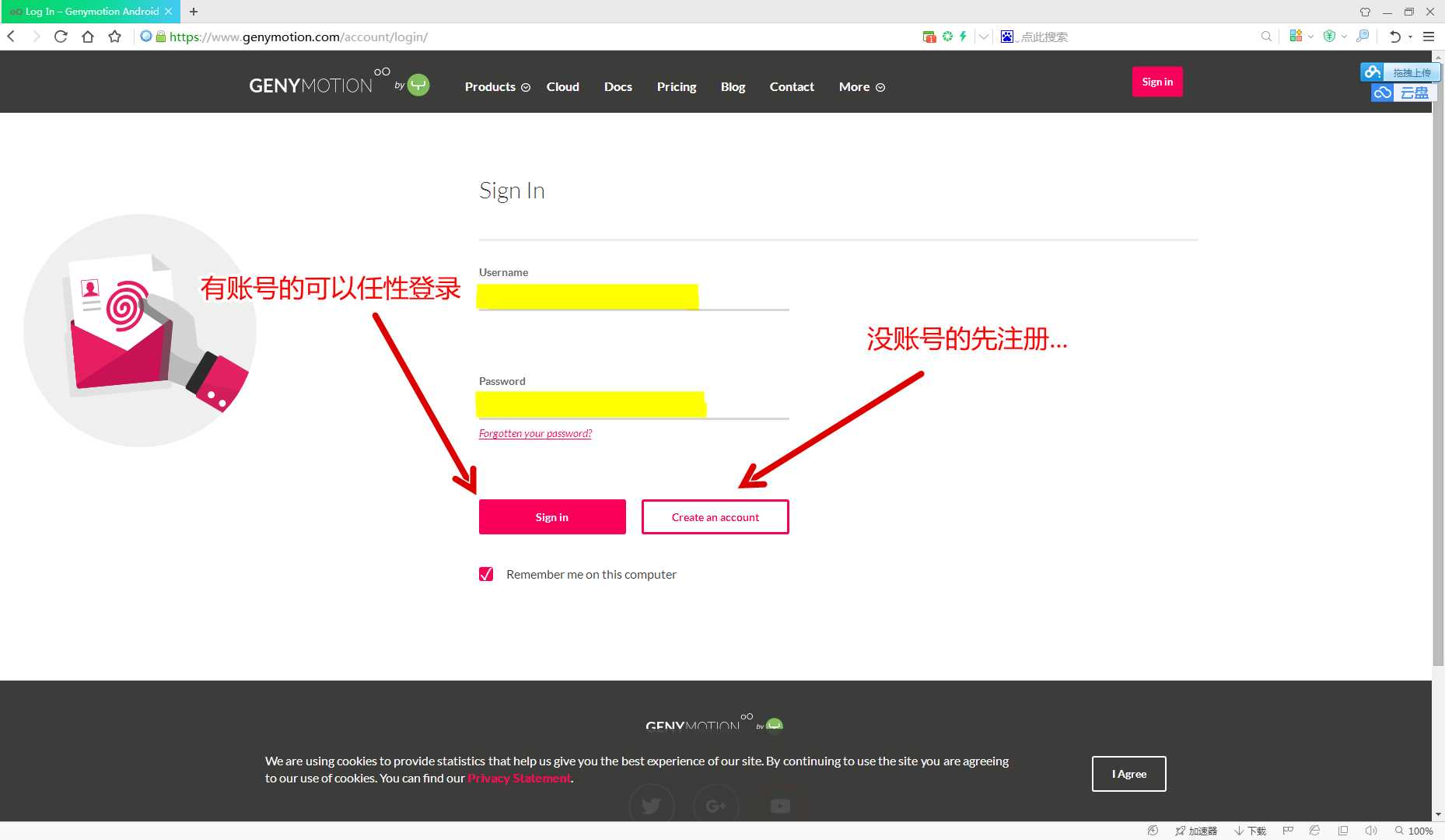Open the Privacy Statement link
The height and width of the screenshot is (840, 1445).
tap(520, 778)
